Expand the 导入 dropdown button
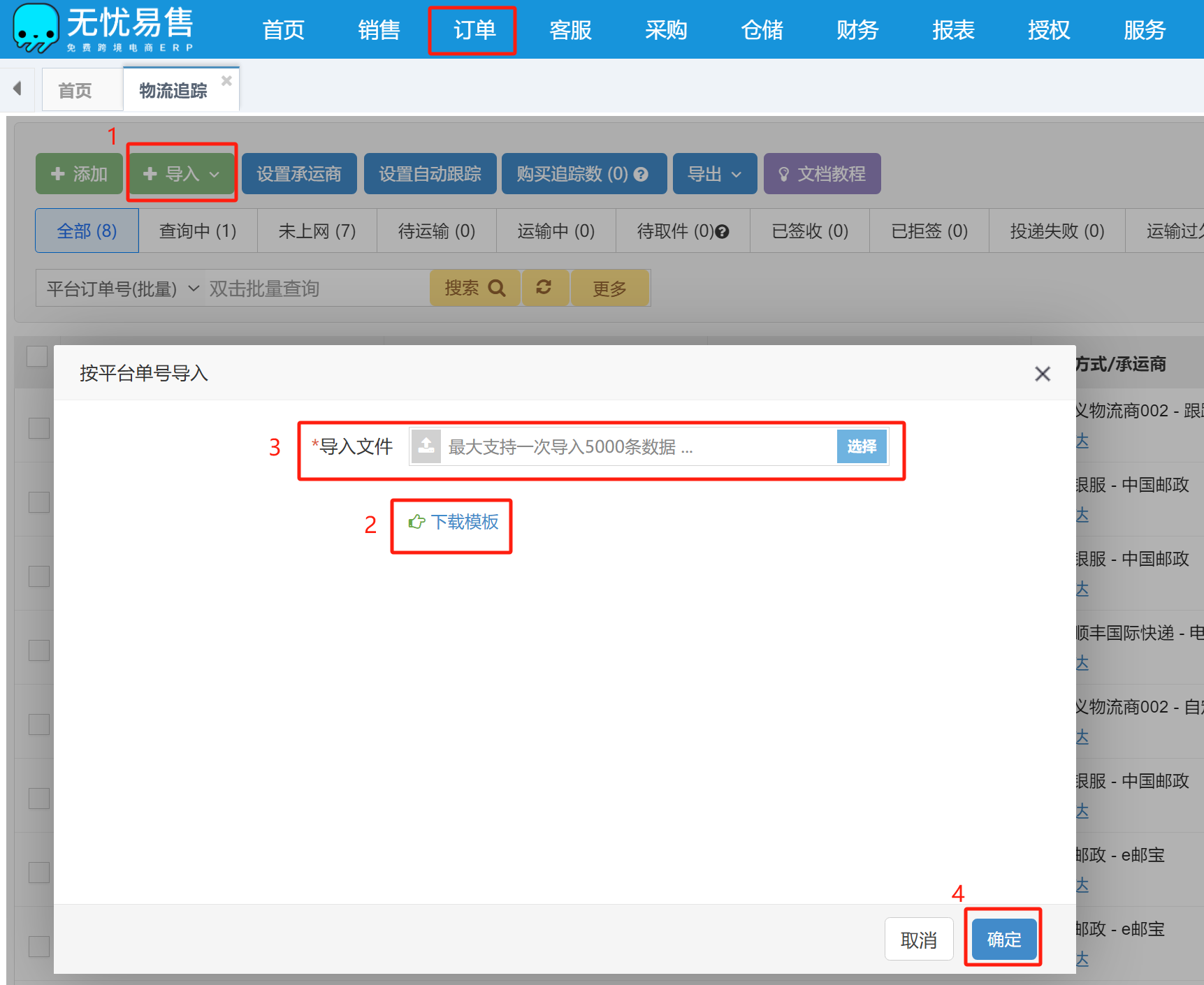1204x985 pixels. click(181, 174)
